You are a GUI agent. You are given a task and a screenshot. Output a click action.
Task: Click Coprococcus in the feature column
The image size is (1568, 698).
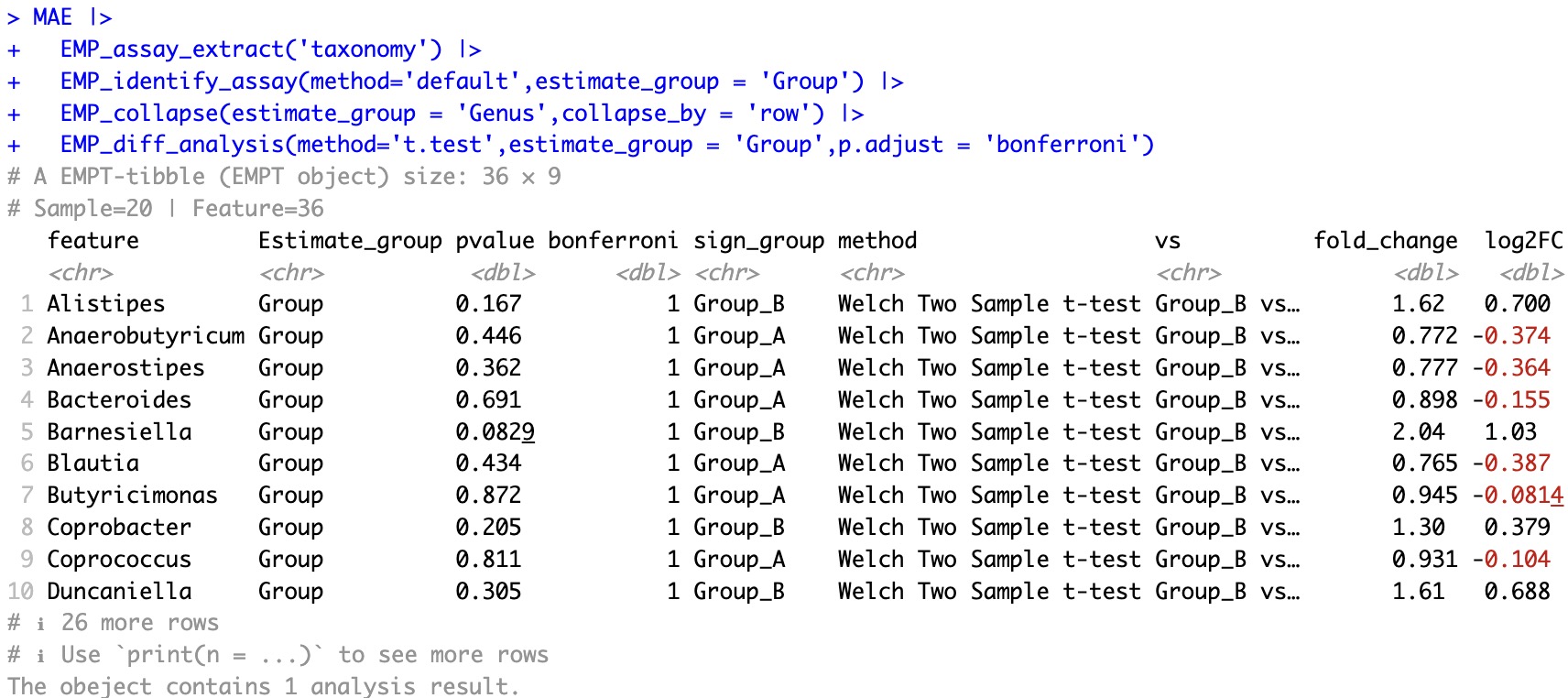click(x=119, y=560)
